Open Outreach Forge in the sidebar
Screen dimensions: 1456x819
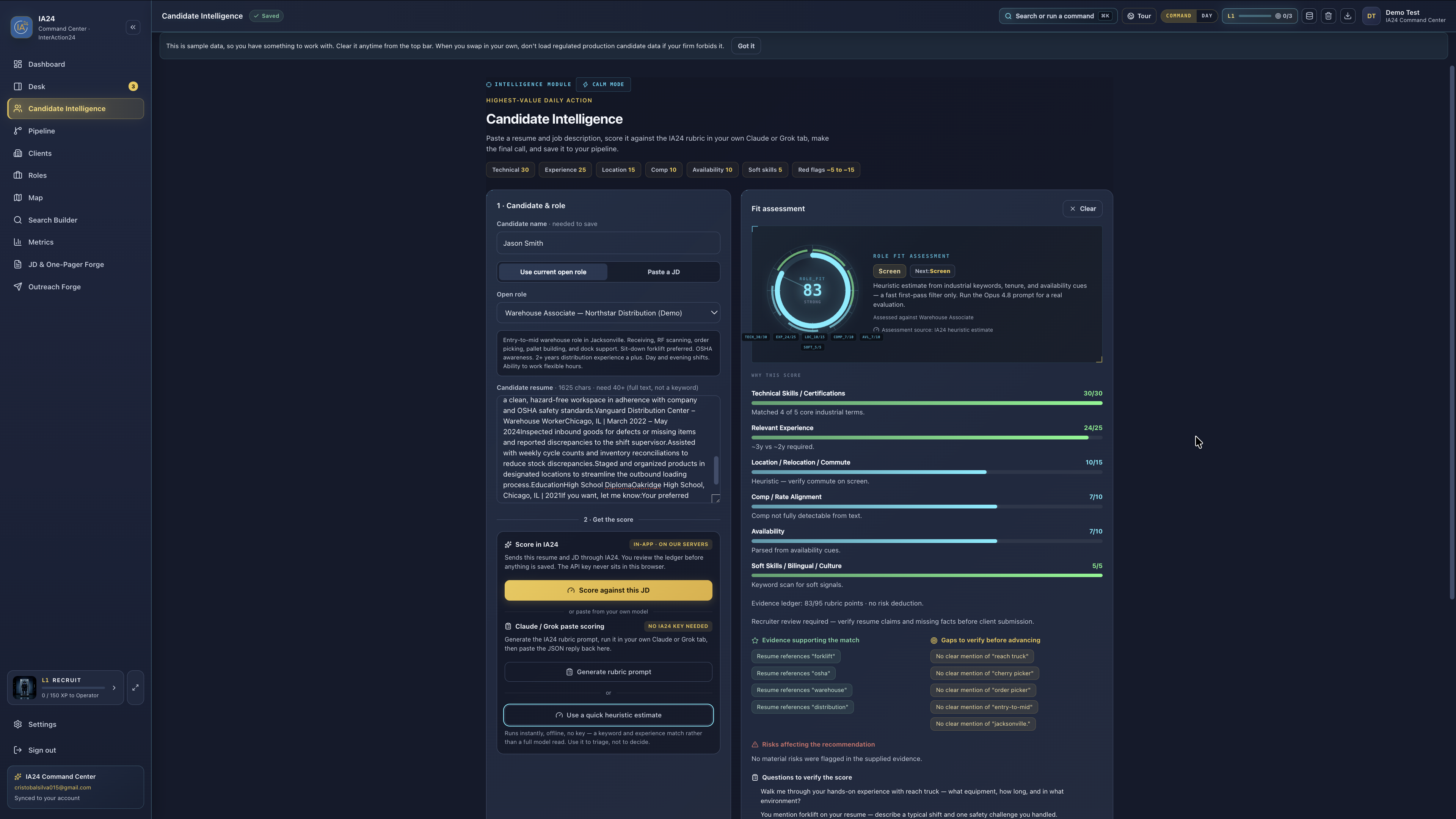coord(76,287)
